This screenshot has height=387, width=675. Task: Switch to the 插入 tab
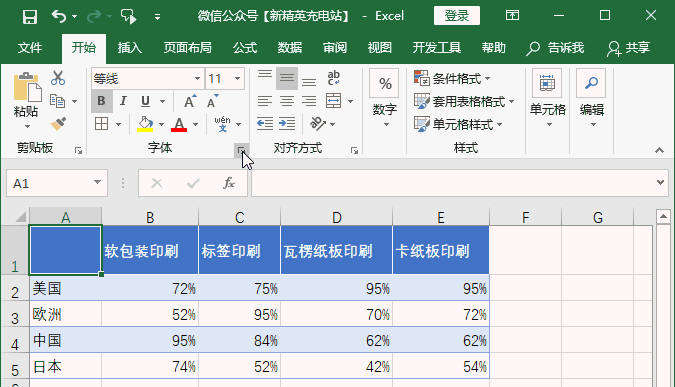(x=130, y=47)
